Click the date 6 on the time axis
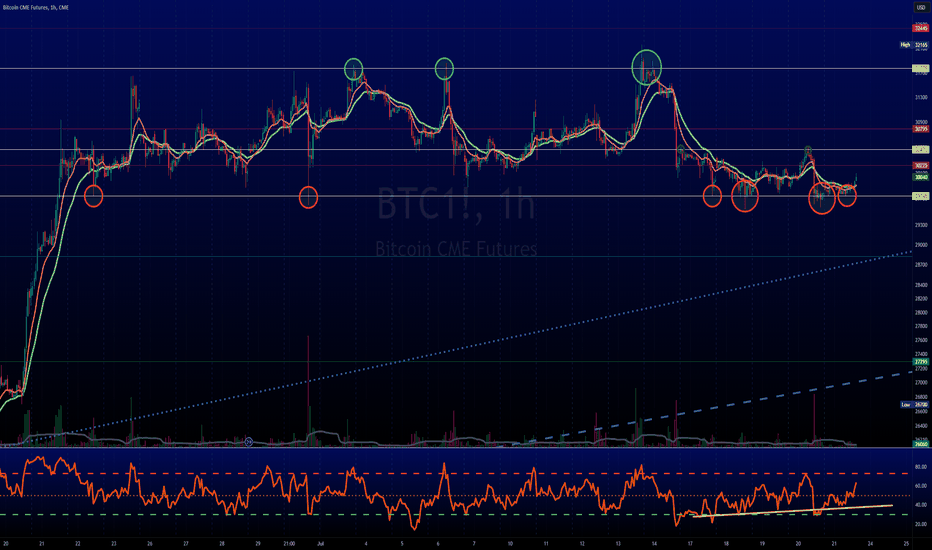The image size is (932, 550). 438,543
